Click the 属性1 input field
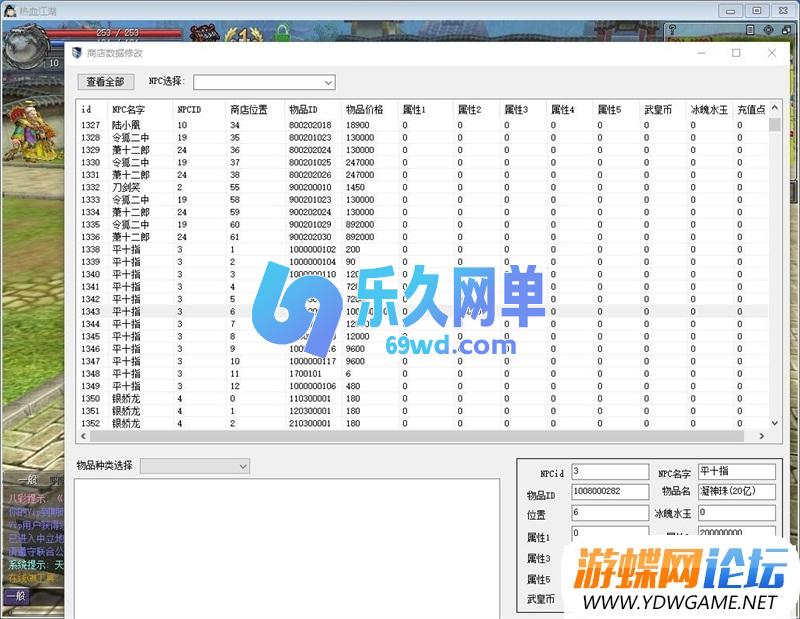Viewport: 800px width, 619px height. coord(610,532)
